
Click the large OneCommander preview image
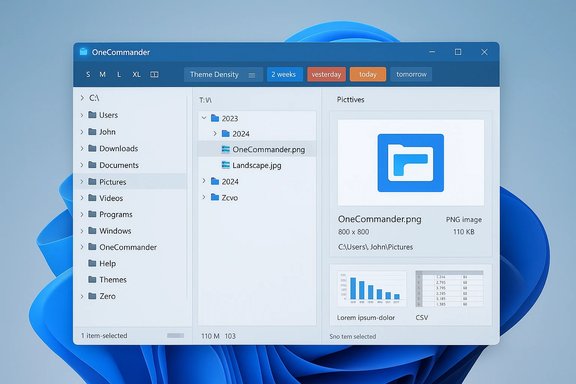[x=411, y=162]
